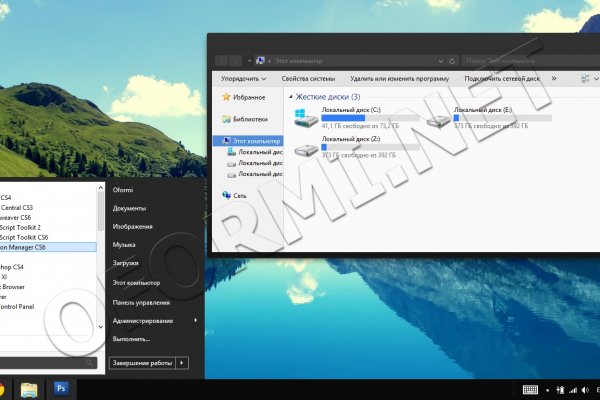Click Удалить или изменить программу
600x400 pixels.
(399, 78)
